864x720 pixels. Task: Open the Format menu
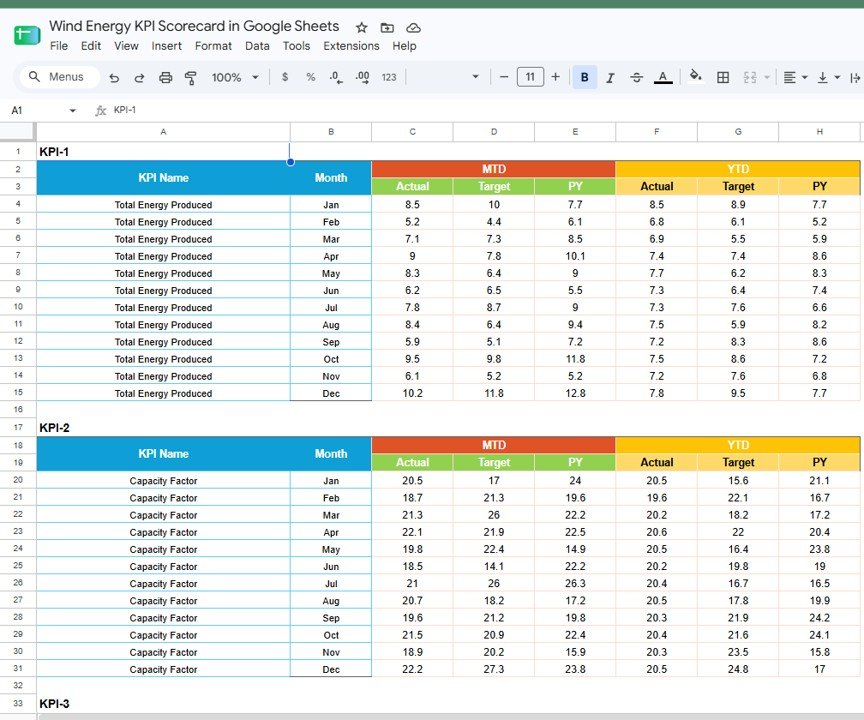tap(213, 46)
